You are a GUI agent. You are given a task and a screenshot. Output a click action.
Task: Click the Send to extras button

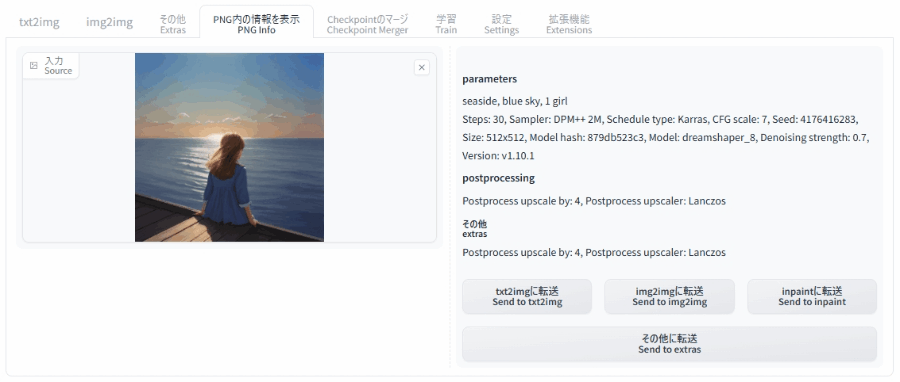(669, 344)
